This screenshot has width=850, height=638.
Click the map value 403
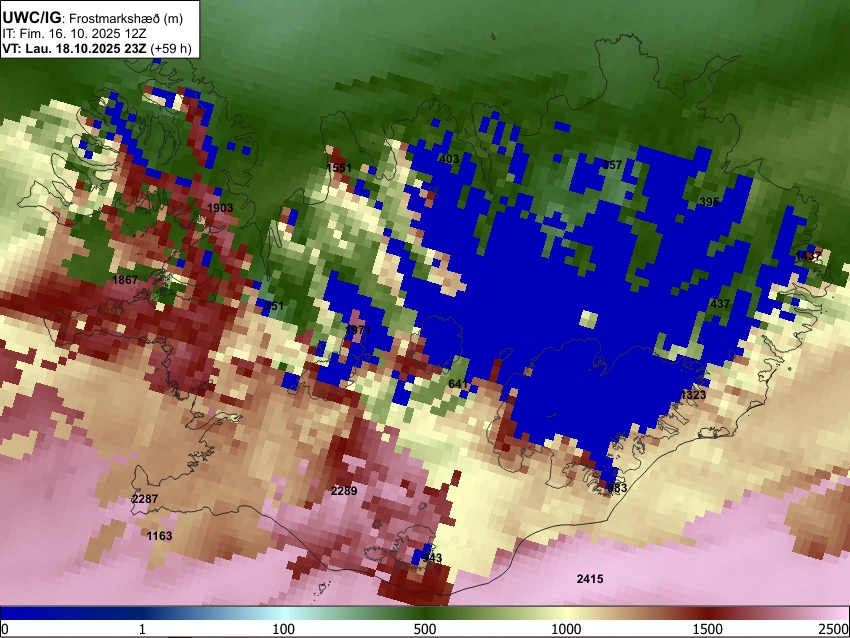pos(449,159)
